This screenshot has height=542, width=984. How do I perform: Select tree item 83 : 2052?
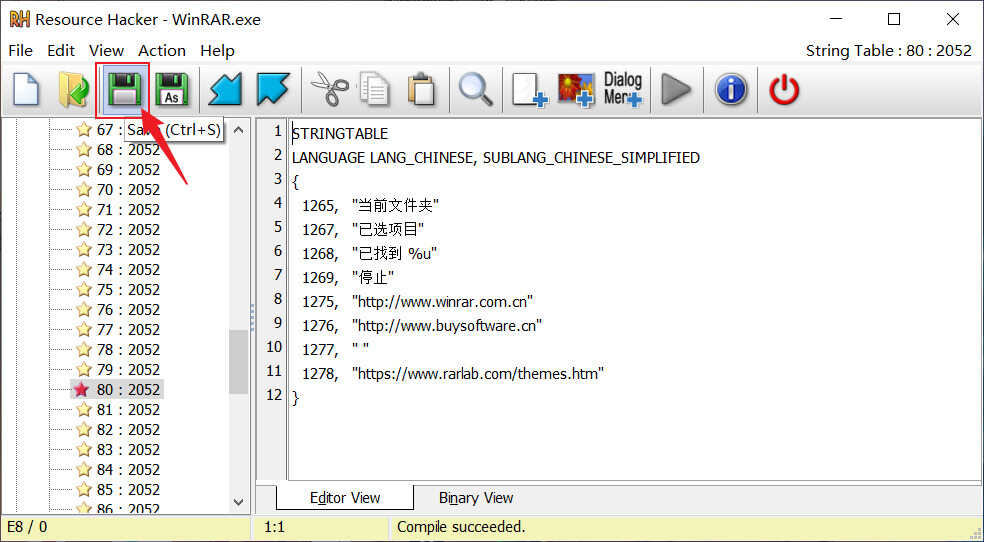coord(128,450)
